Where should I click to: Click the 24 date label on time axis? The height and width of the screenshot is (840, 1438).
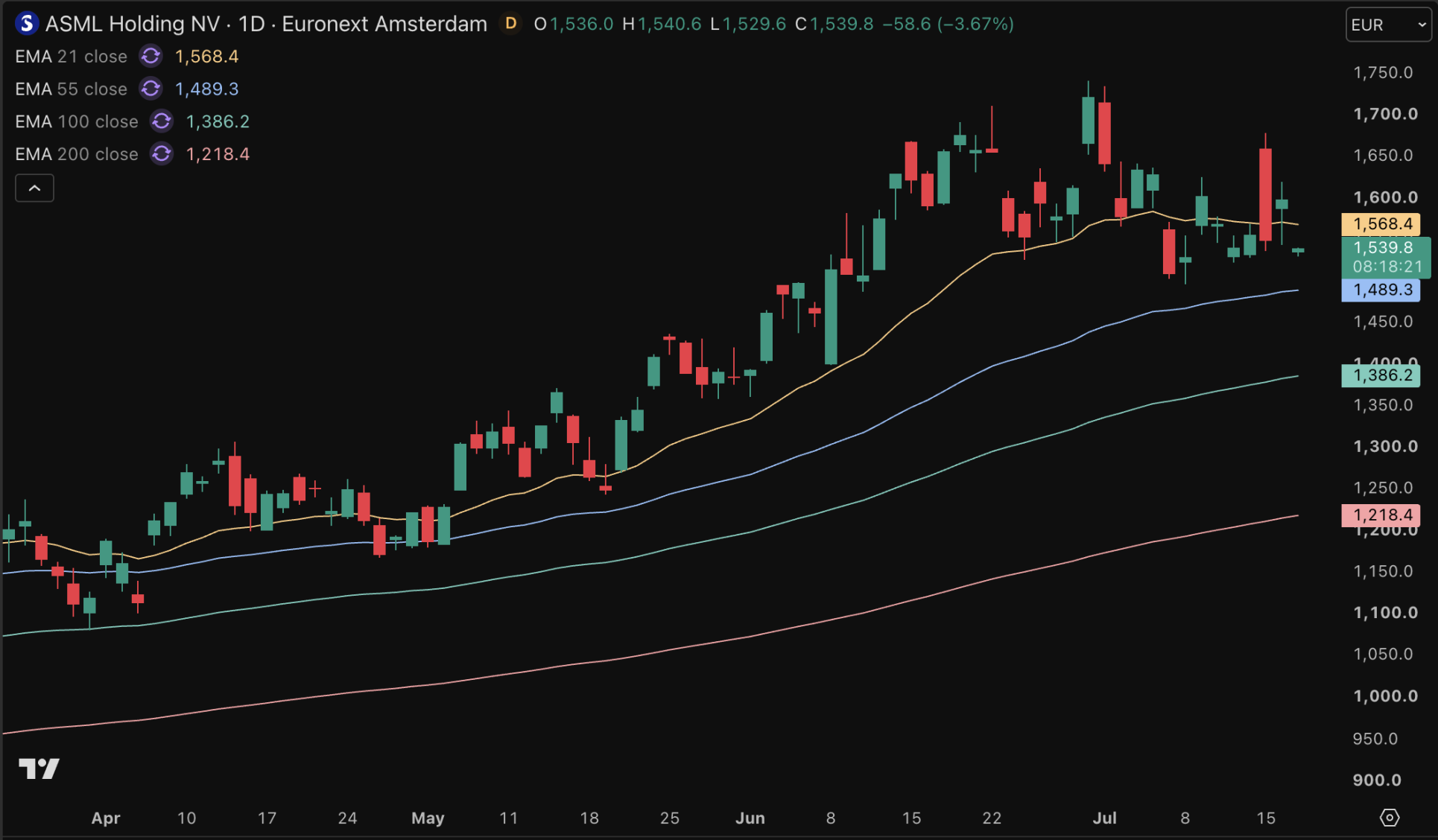pyautogui.click(x=347, y=818)
